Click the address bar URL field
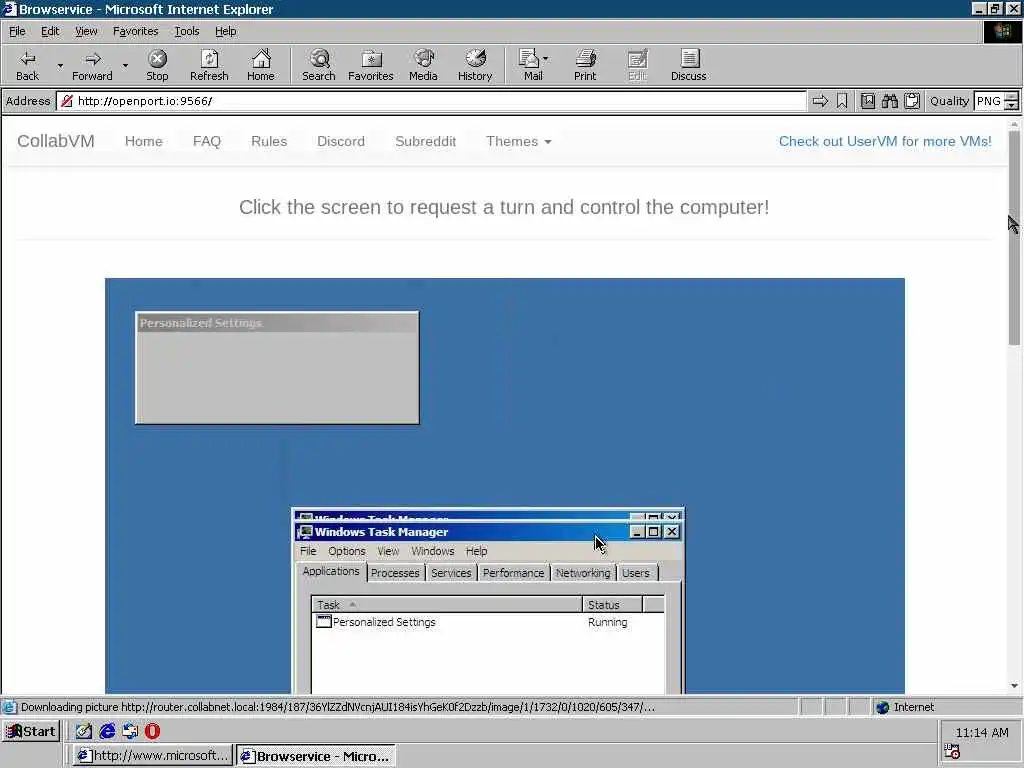The image size is (1024, 768). tap(431, 101)
